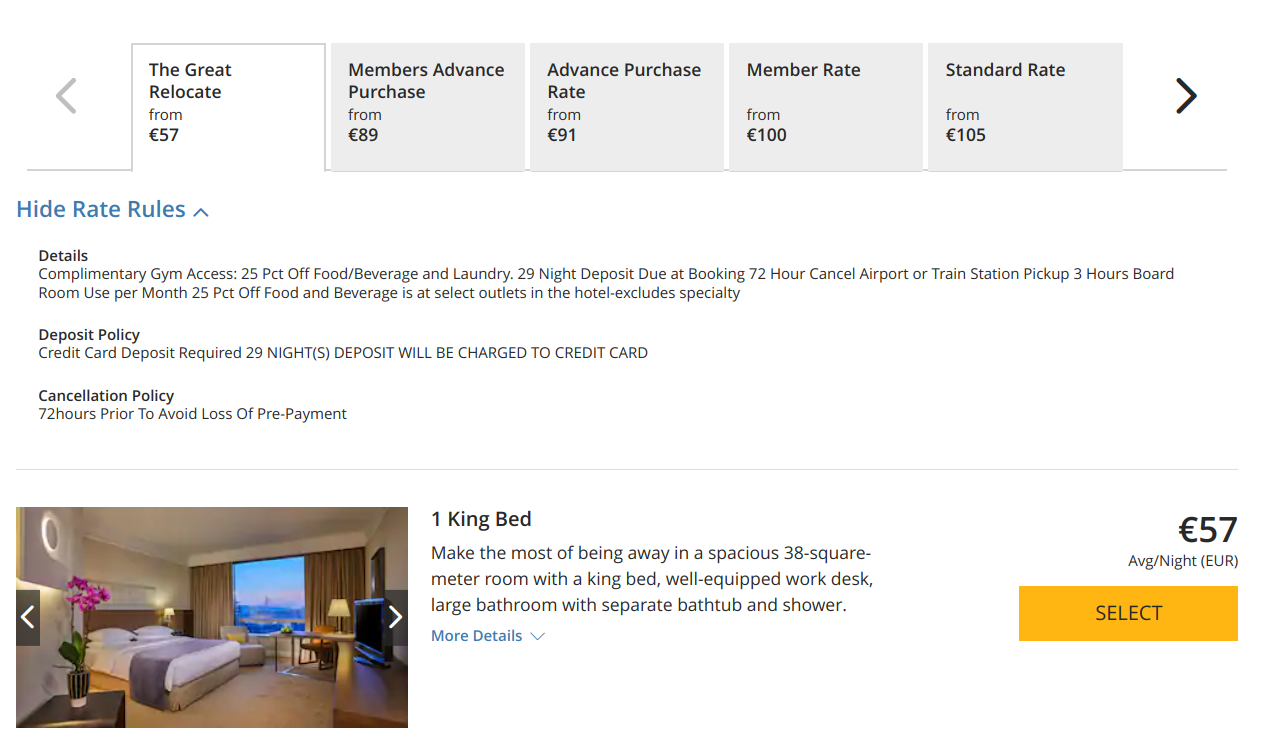
Task: Open More Details for the king room
Action: click(x=477, y=636)
